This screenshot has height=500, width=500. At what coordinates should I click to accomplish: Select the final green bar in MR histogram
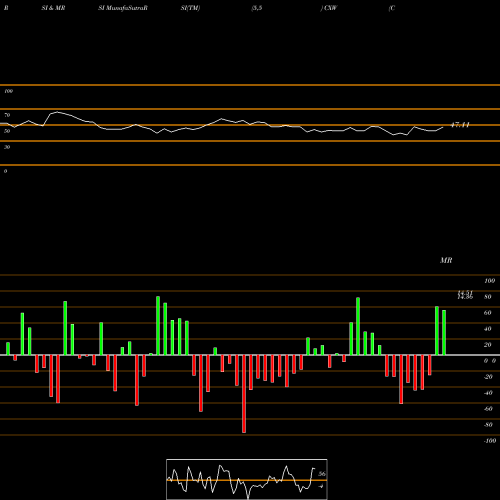pos(444,333)
